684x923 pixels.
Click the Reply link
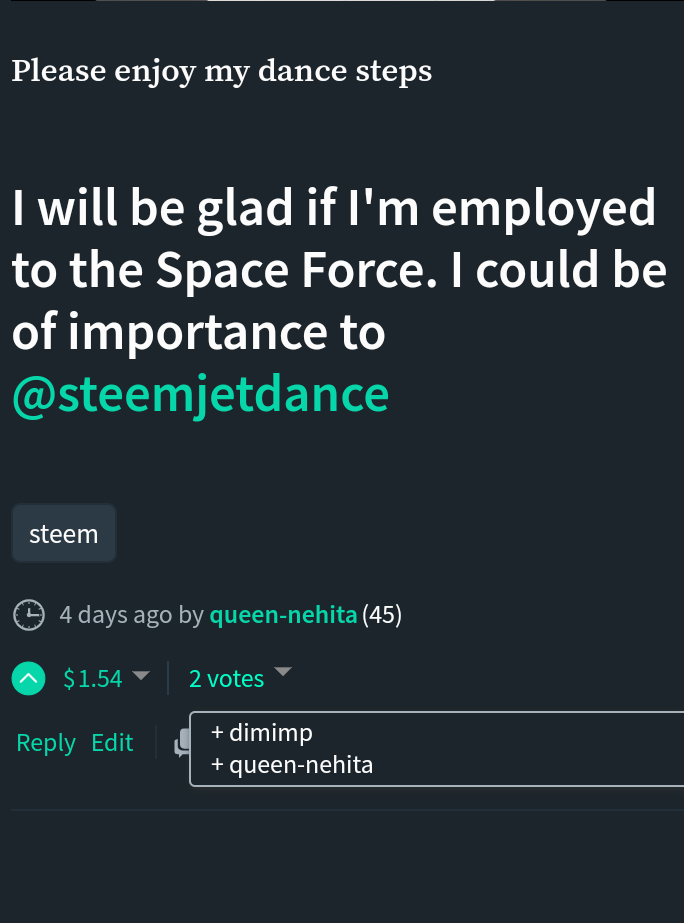pos(46,743)
